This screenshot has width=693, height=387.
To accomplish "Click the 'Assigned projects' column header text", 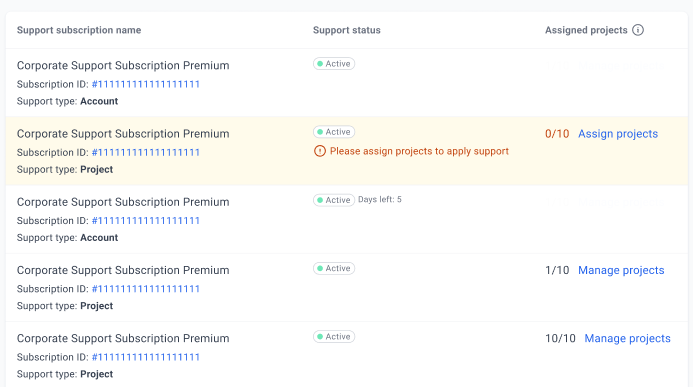I will coord(586,30).
